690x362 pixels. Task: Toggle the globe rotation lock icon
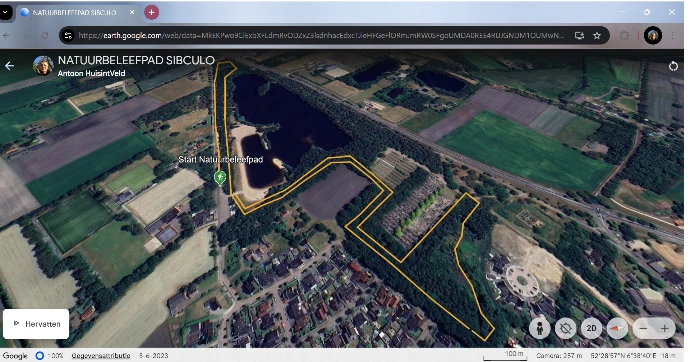pyautogui.click(x=565, y=328)
